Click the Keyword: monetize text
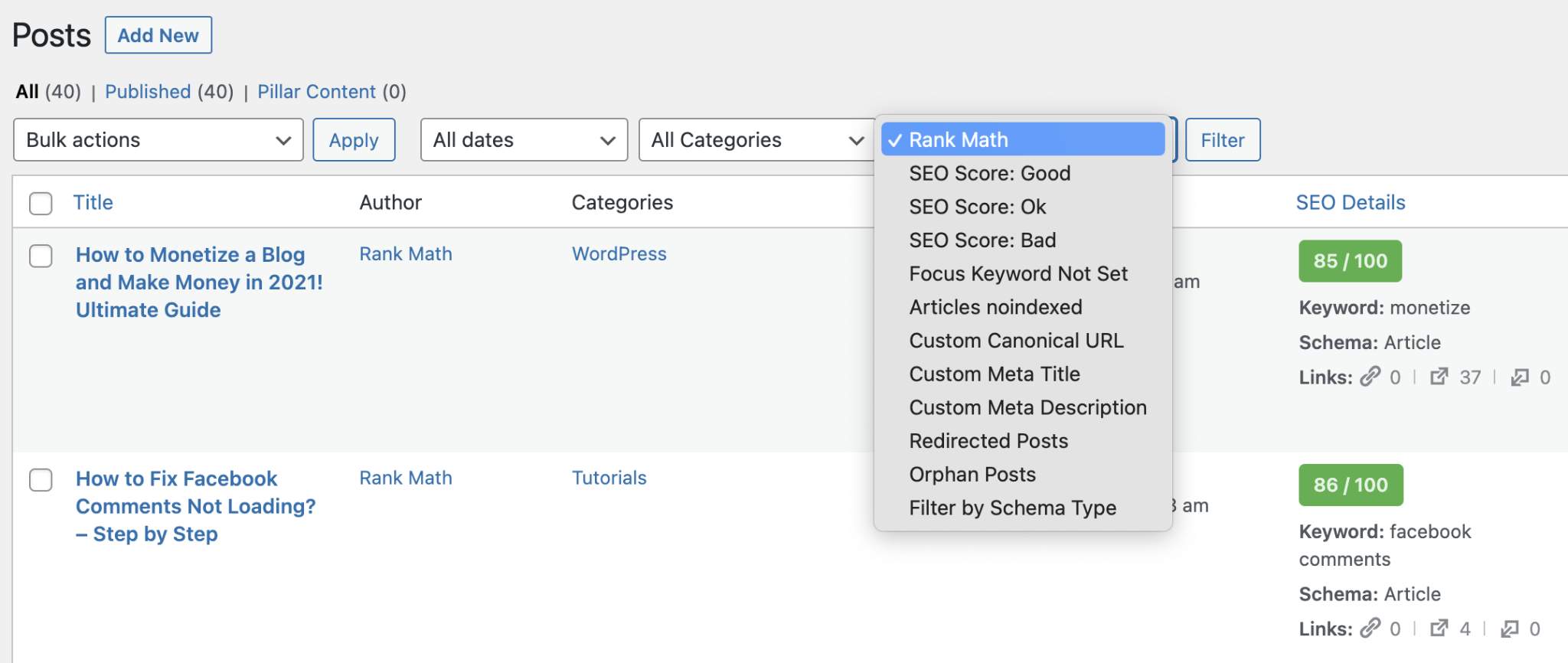 (x=1384, y=308)
